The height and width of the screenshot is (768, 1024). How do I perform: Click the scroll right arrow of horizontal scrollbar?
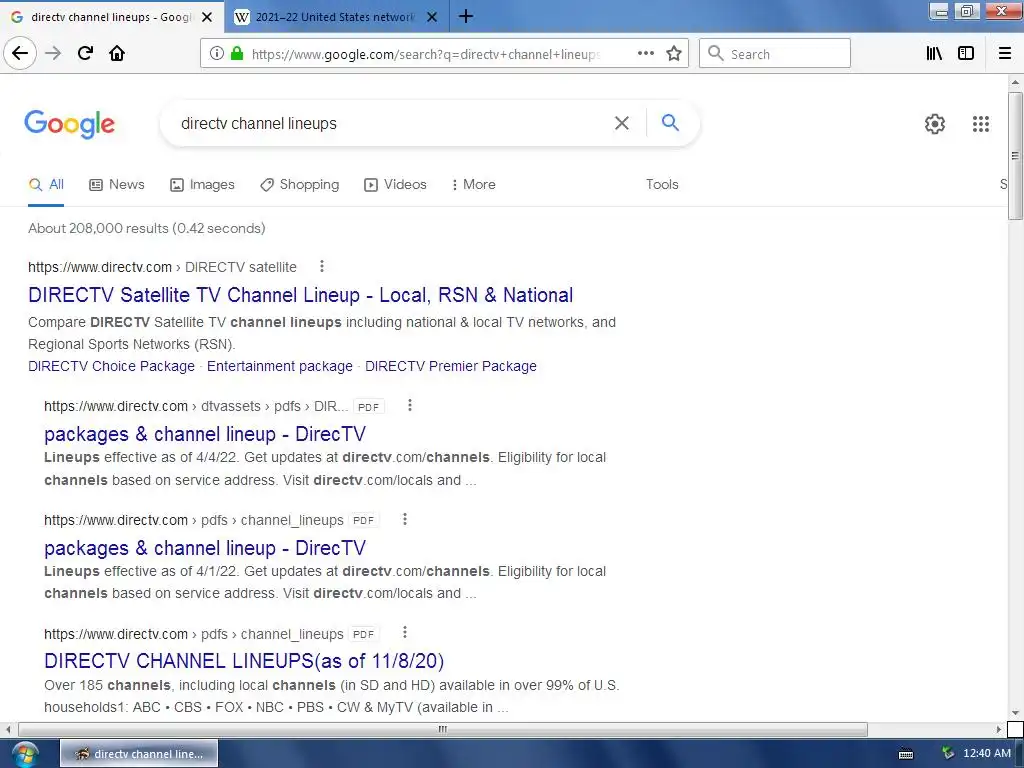point(999,729)
